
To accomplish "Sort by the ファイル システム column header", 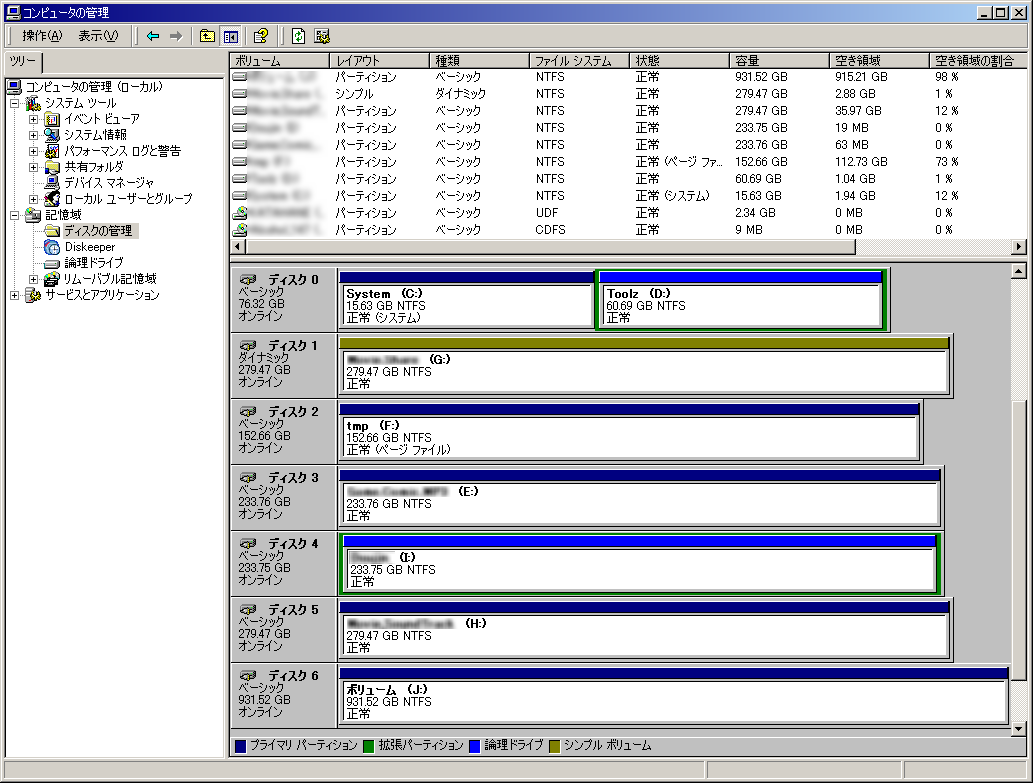I will [580, 61].
